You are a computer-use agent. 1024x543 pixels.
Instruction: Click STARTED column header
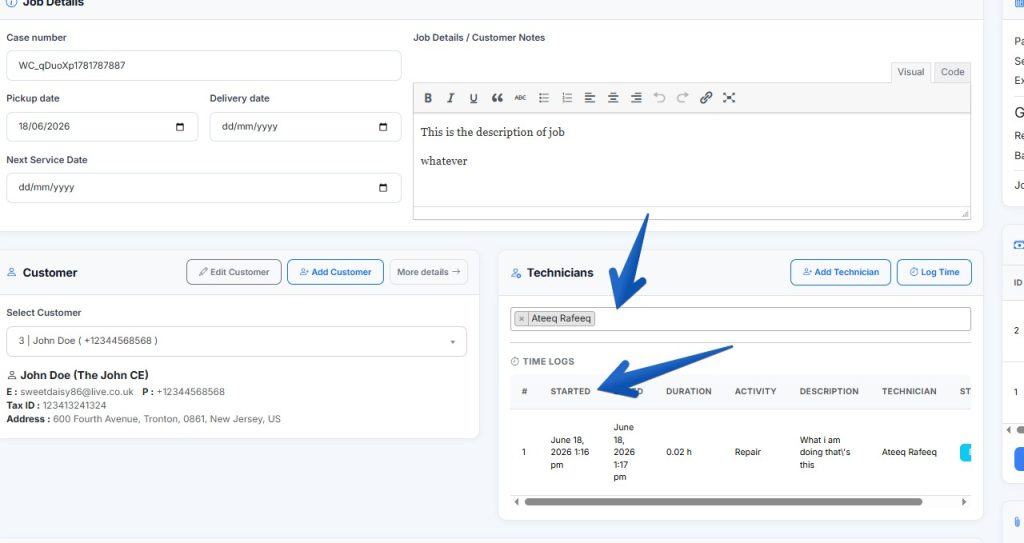pos(570,391)
